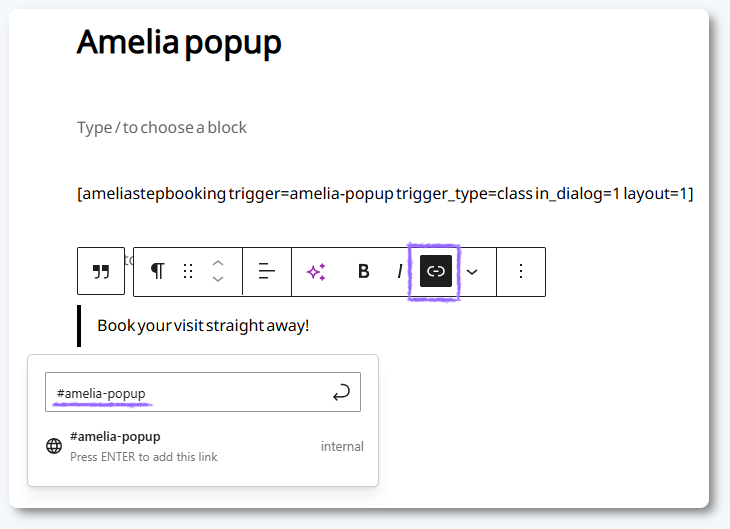This screenshot has height=529, width=730.
Task: Move the block up with the up arrow
Action: pos(218,264)
